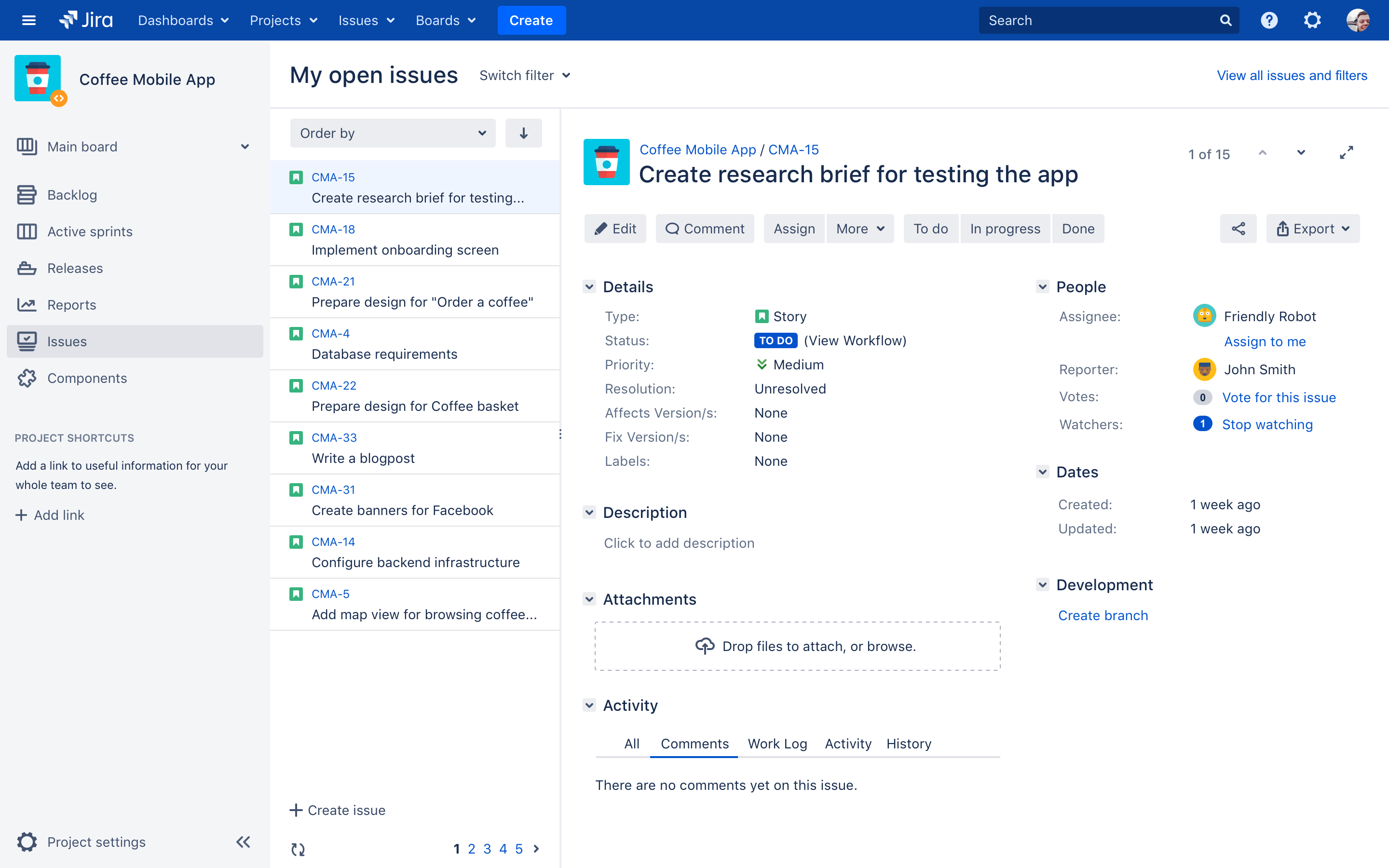The image size is (1389, 868).
Task: Click Stop watching this issue
Action: [1268, 424]
